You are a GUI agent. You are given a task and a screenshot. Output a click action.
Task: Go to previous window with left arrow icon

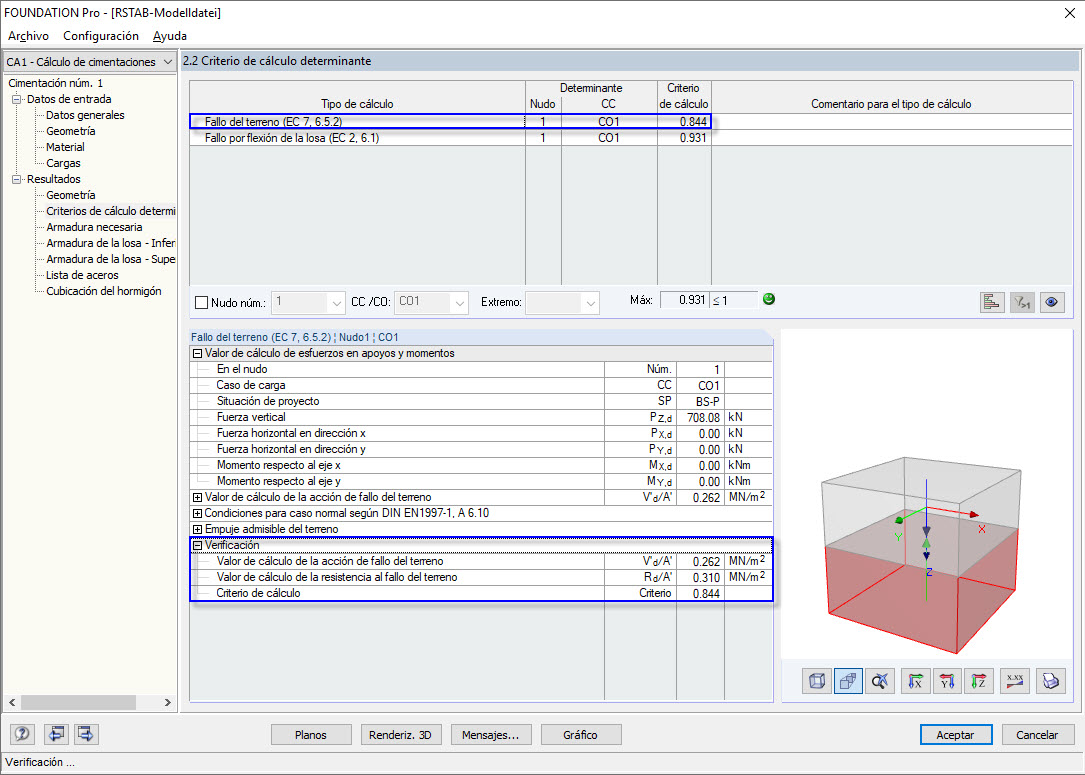tap(56, 733)
